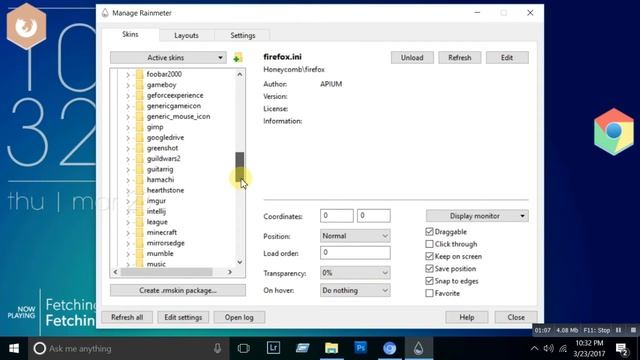Click the volume tray icon
The height and width of the screenshot is (360, 640).
[x=549, y=348]
